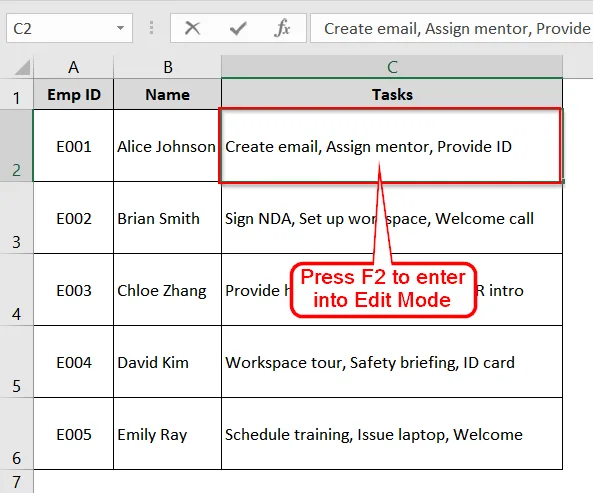Select row 1 header
The height and width of the screenshot is (493, 593).
click(16, 95)
